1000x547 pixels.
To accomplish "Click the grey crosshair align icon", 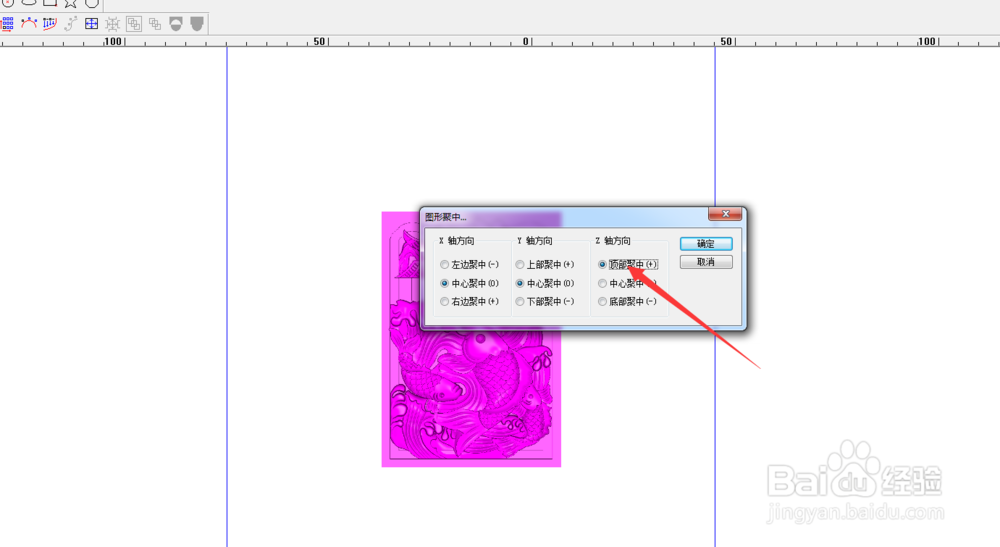I will click(113, 24).
